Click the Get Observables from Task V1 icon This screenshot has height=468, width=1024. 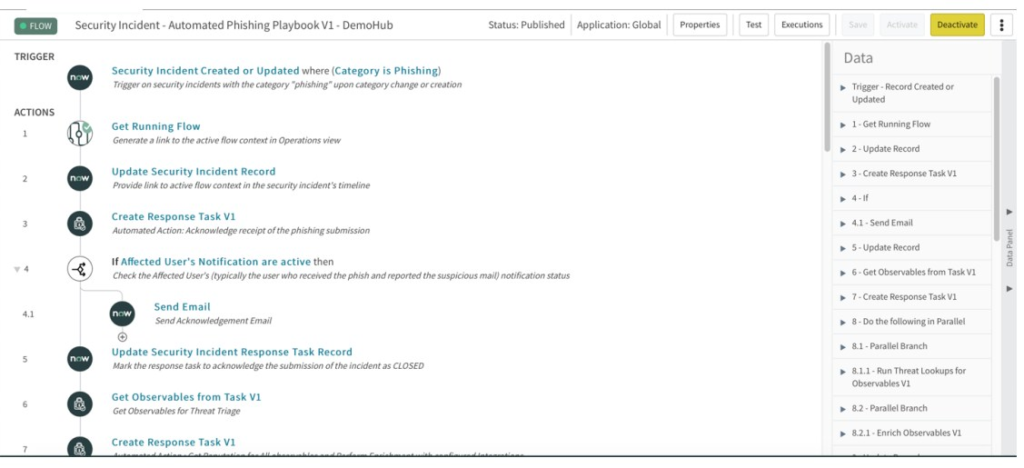click(x=80, y=403)
